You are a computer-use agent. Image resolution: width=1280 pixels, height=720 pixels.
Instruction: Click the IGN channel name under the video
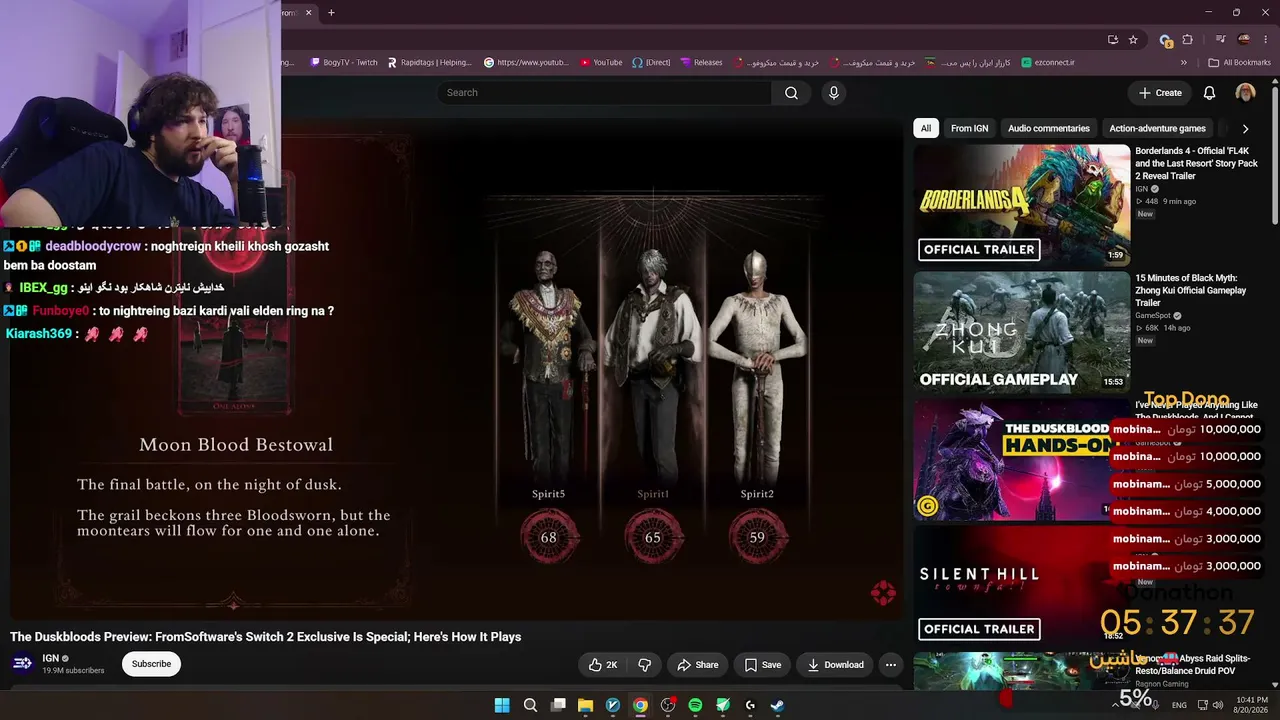51,658
